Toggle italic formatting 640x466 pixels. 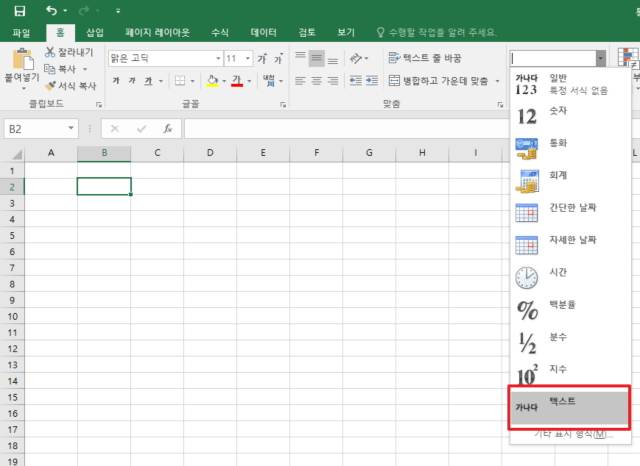[132, 81]
